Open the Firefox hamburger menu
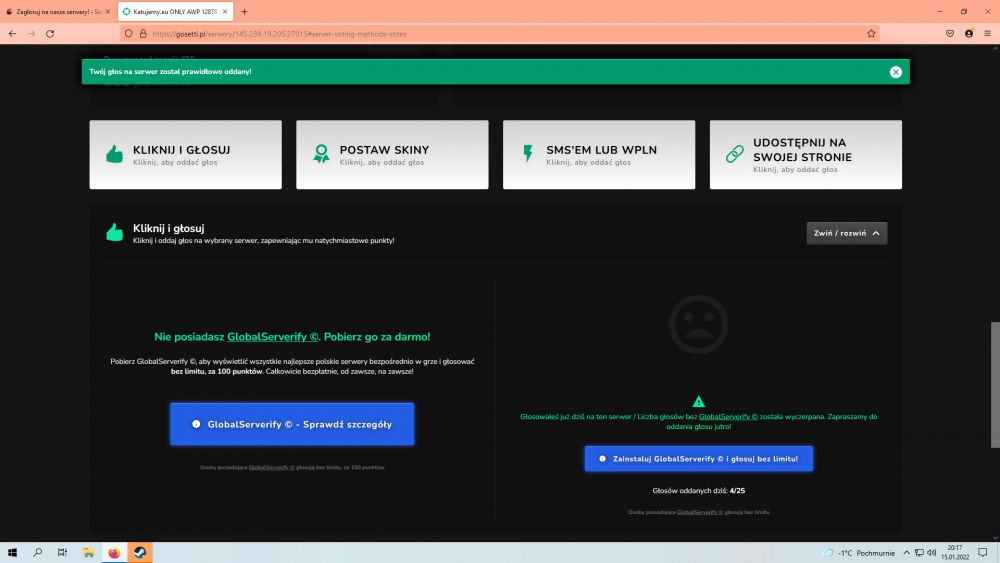 tap(987, 34)
